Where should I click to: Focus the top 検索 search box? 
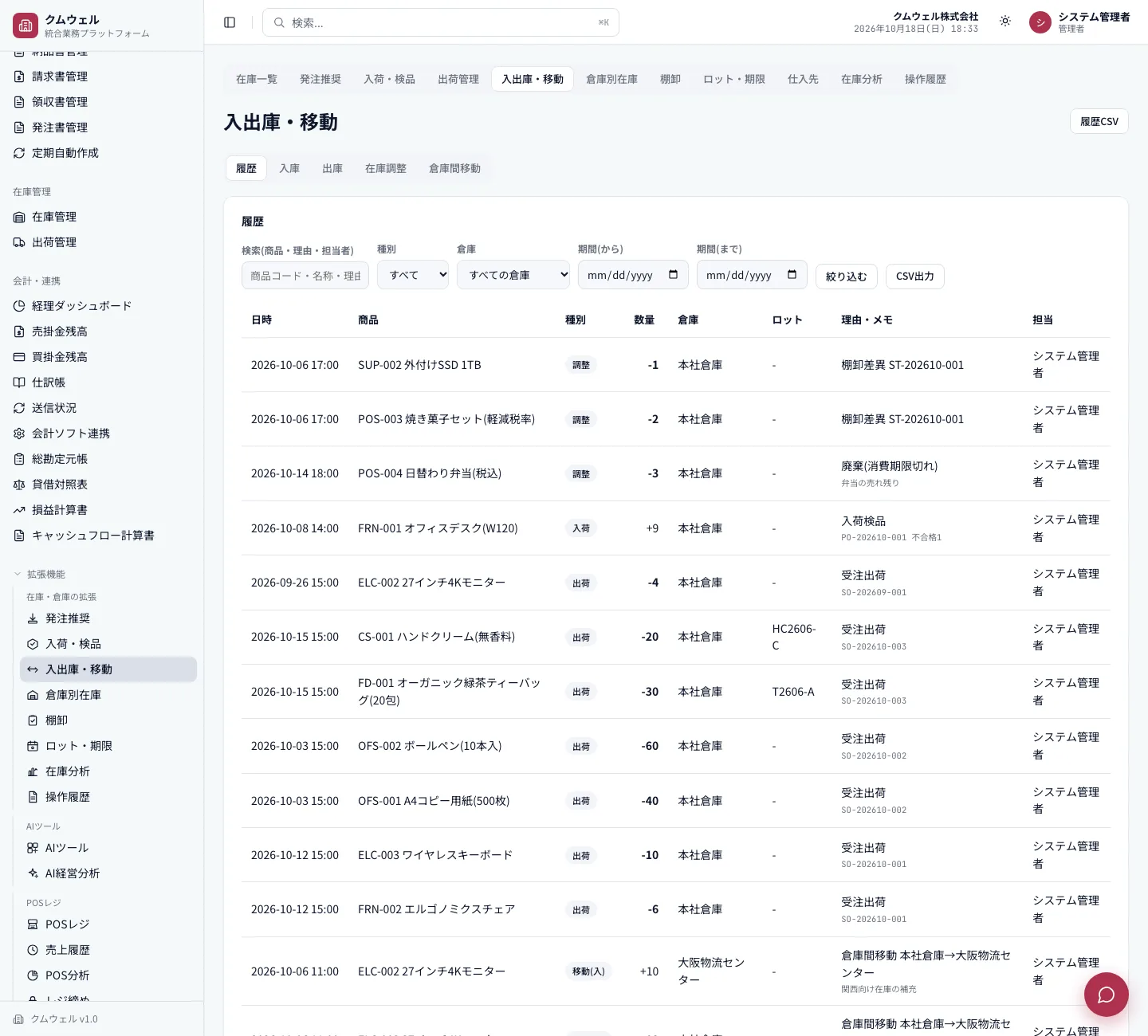click(441, 22)
